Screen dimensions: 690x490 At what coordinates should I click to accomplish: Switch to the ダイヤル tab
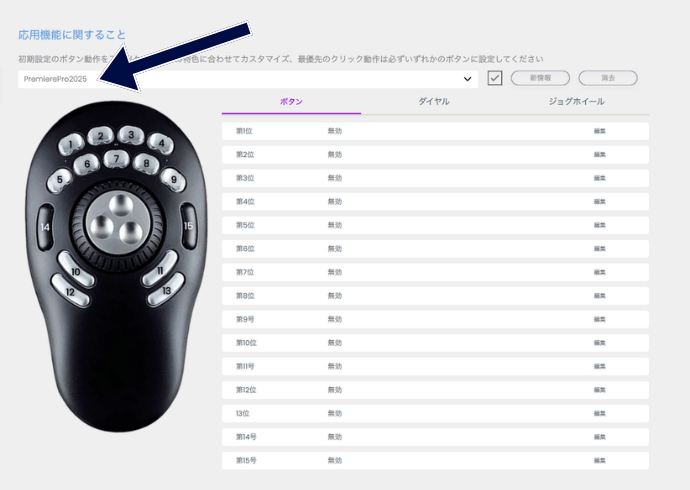(433, 102)
